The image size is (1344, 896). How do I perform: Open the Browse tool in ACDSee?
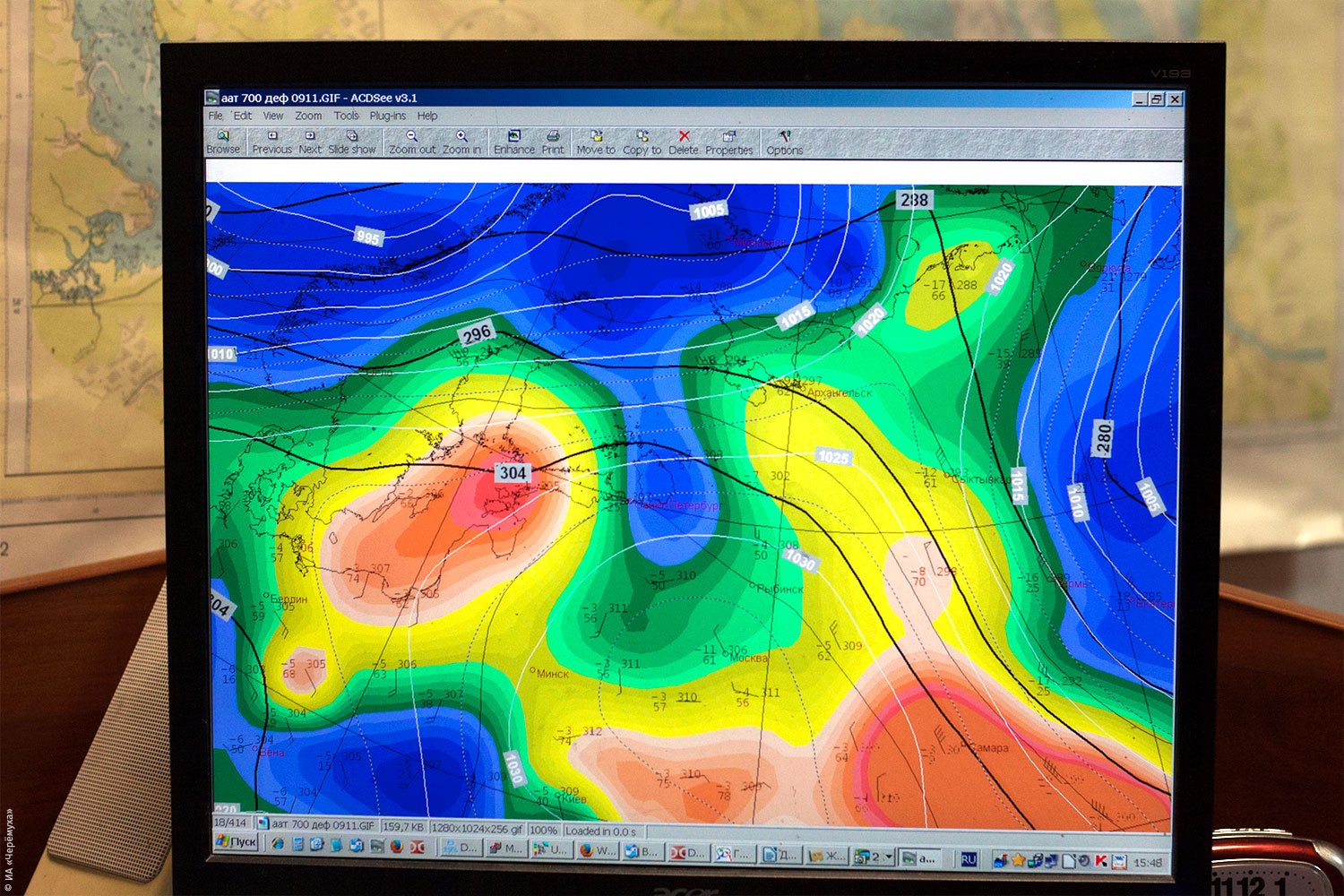[223, 142]
